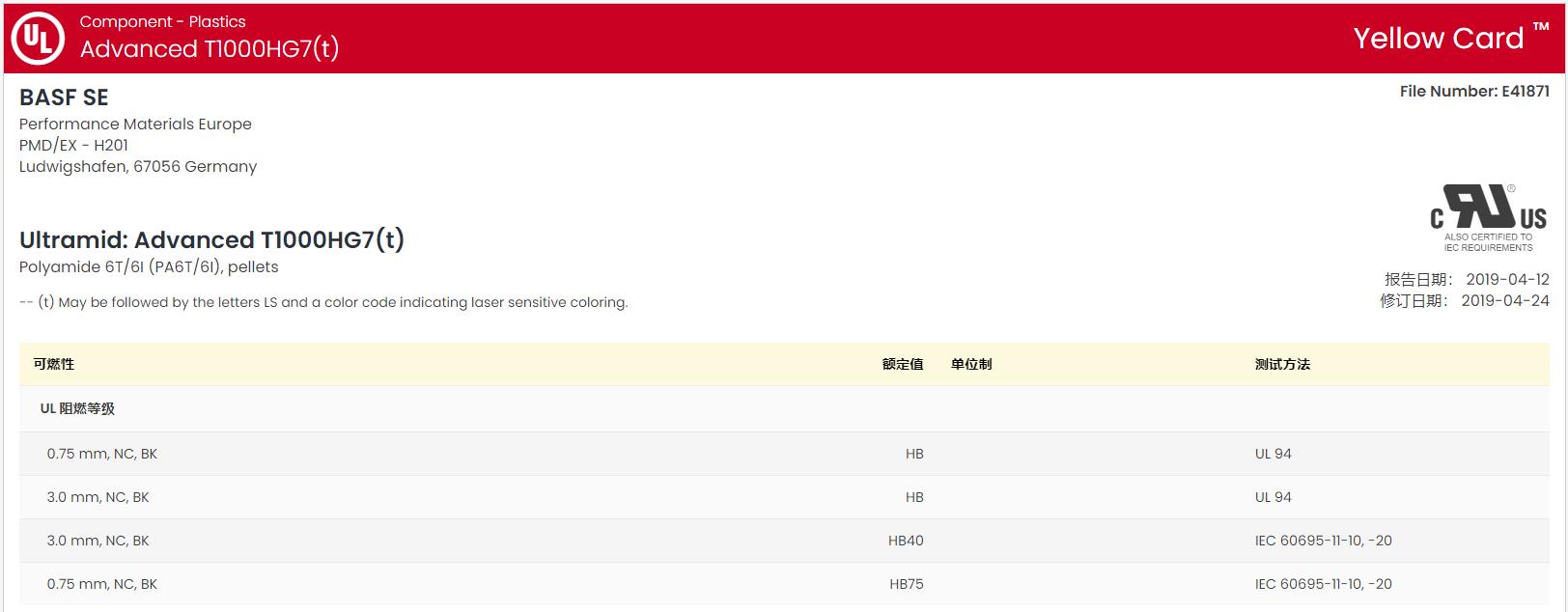Click the '测试方法' column header
This screenshot has width=1568, height=612.
[1282, 364]
